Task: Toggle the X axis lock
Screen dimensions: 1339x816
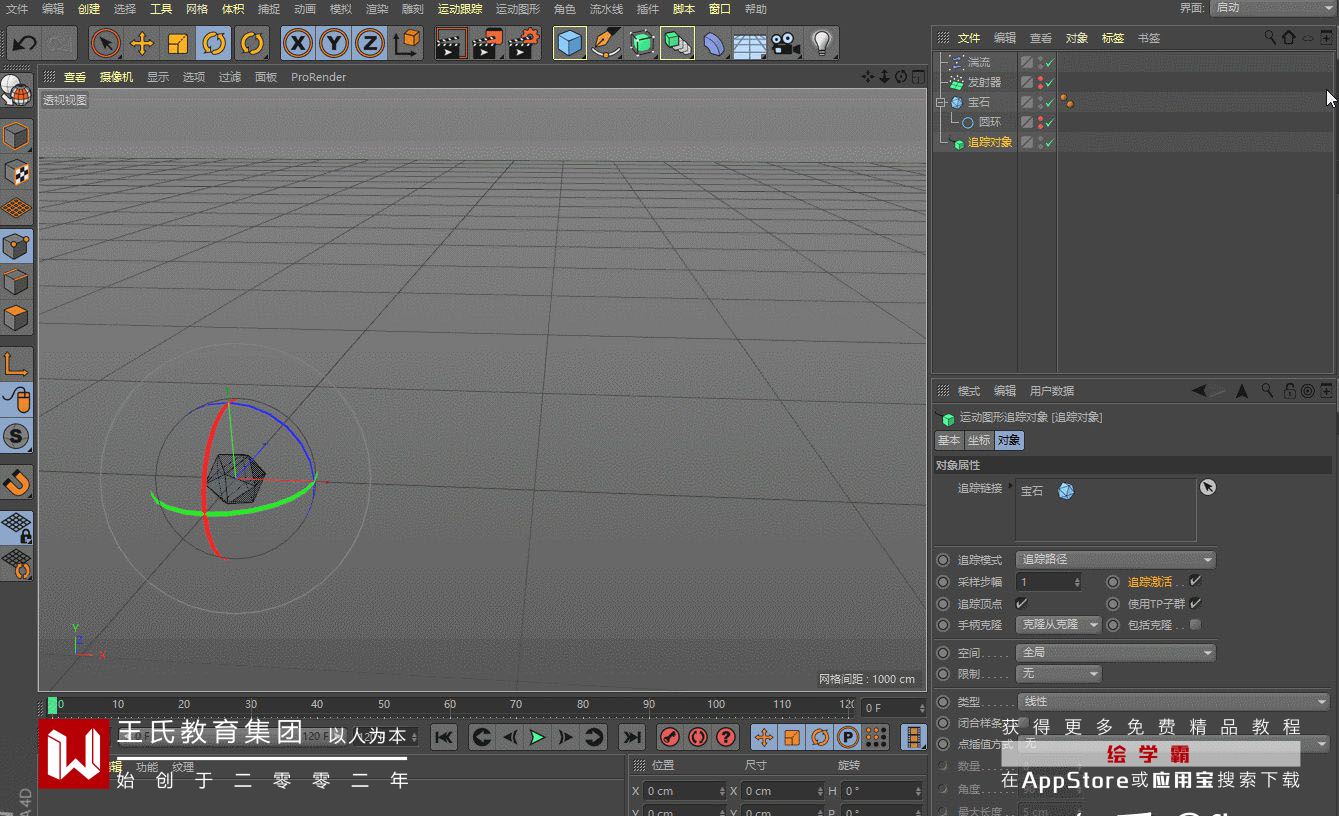Action: [297, 44]
